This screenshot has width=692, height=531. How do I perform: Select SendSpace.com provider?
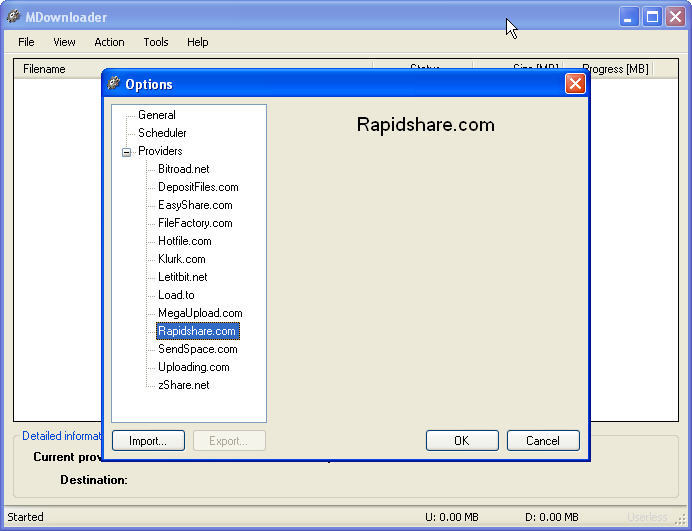click(197, 349)
